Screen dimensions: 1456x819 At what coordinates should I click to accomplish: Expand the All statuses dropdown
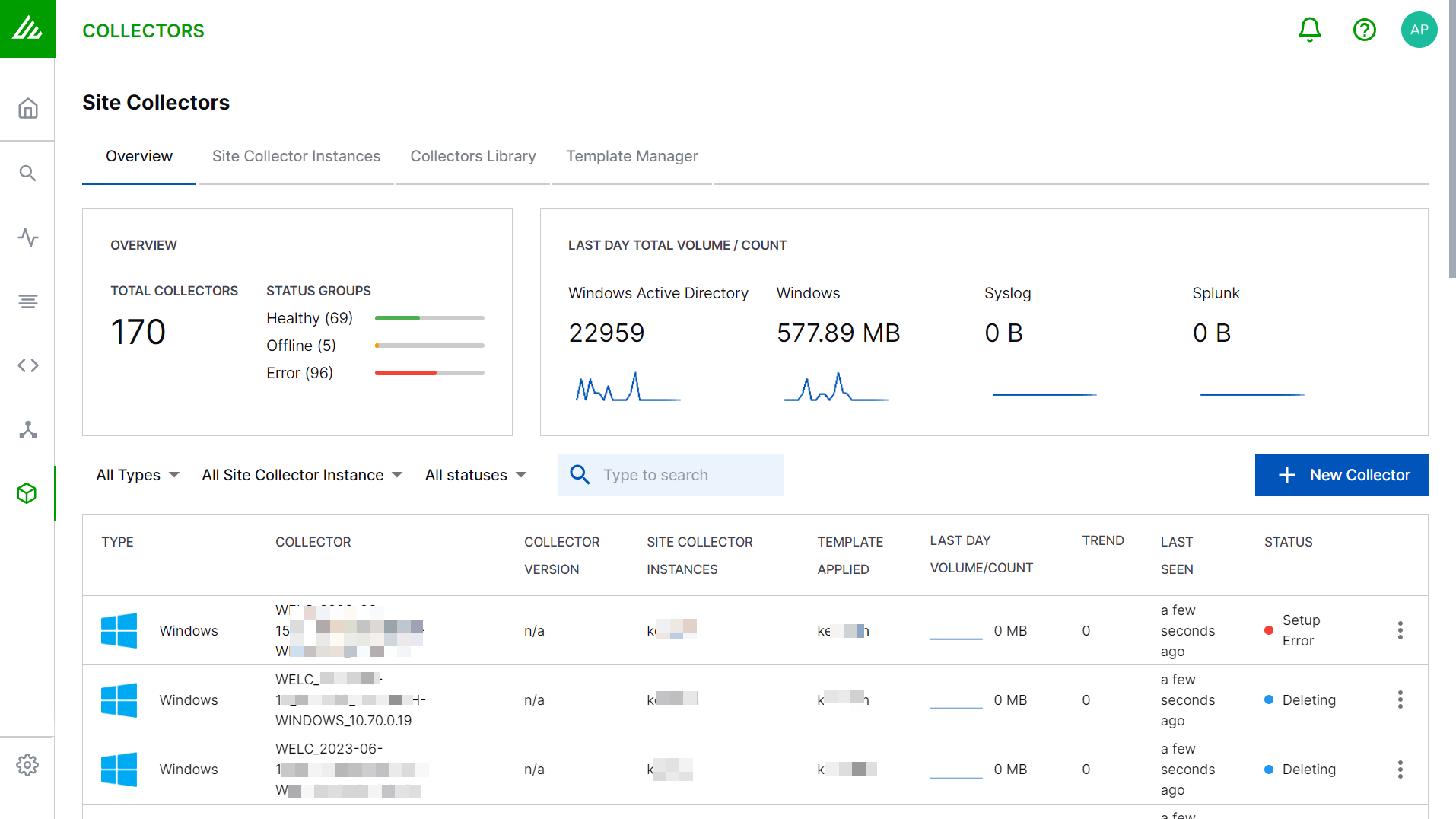[x=475, y=475]
